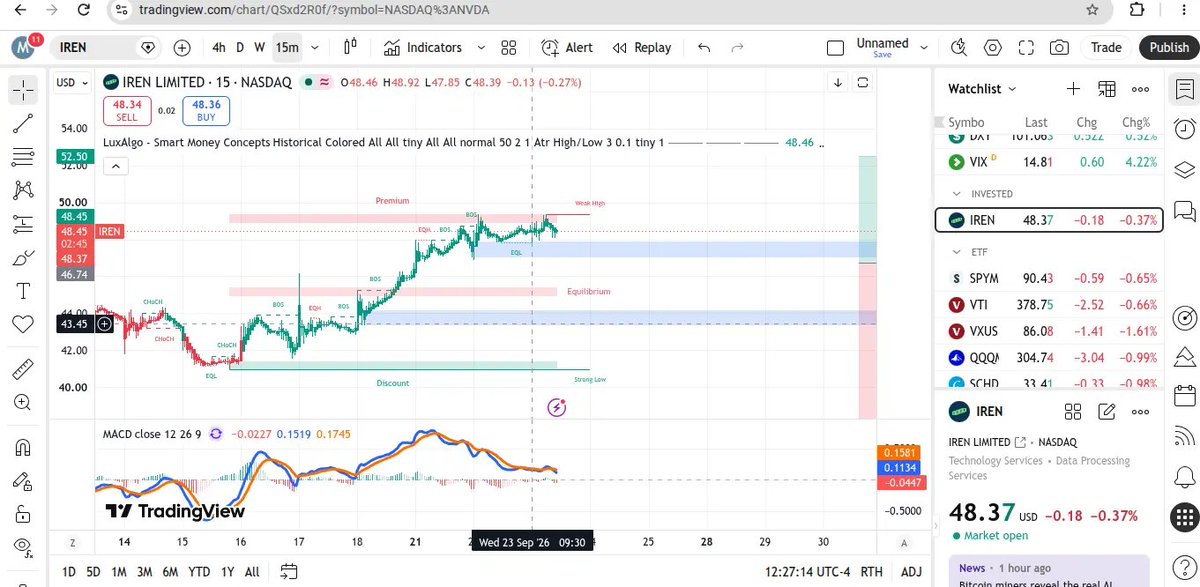This screenshot has height=587, width=1200.
Task: Toggle ADJ adjustment button
Action: click(911, 571)
